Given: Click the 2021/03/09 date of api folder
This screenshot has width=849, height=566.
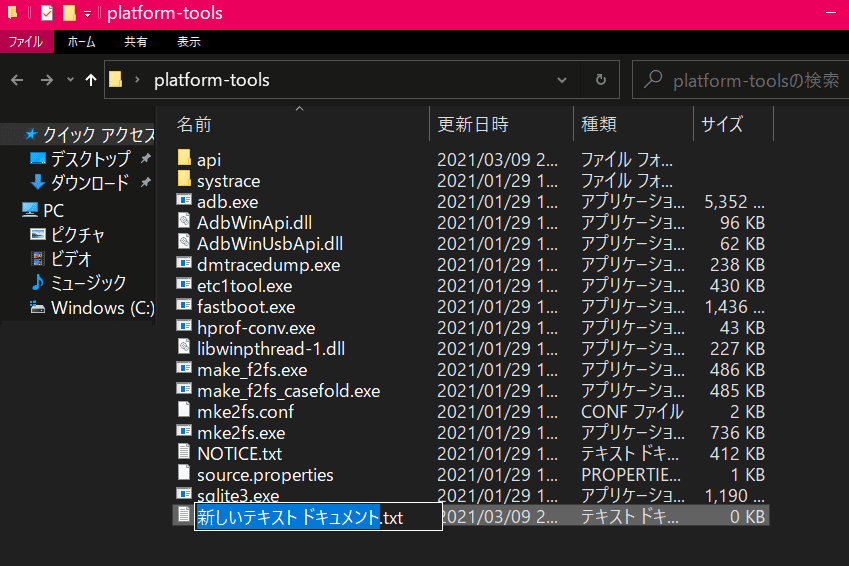Looking at the screenshot, I should 497,160.
